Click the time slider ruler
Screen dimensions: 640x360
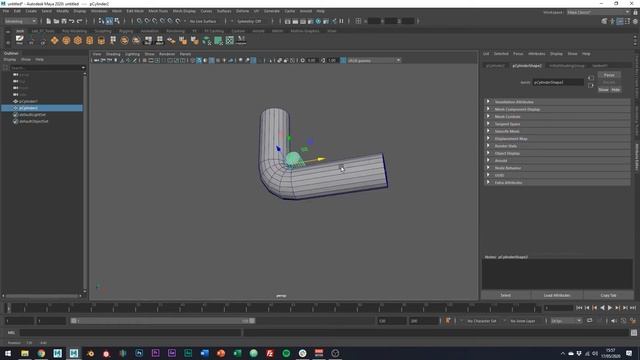[273, 308]
